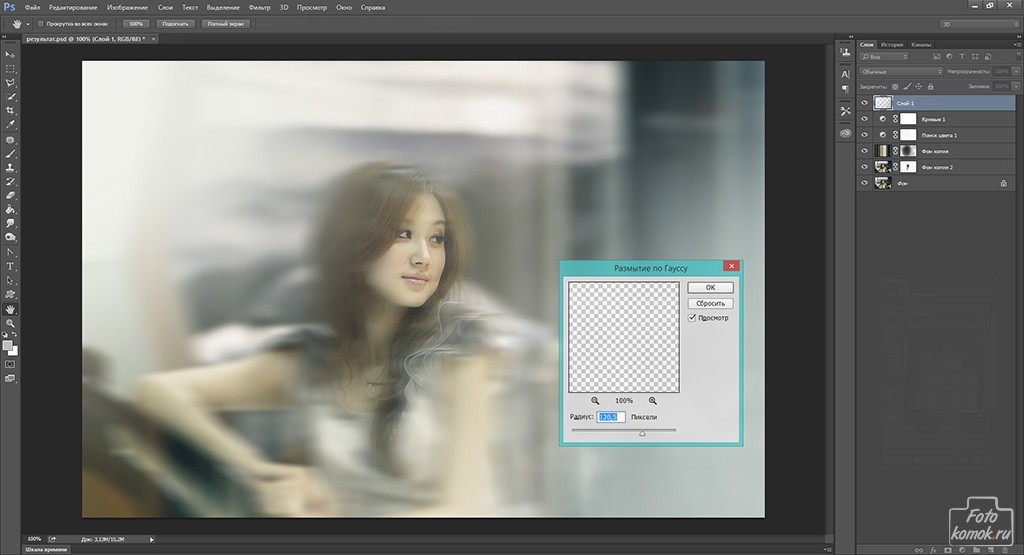Hide the Фон background layer
1024x555 pixels.
coord(865,183)
